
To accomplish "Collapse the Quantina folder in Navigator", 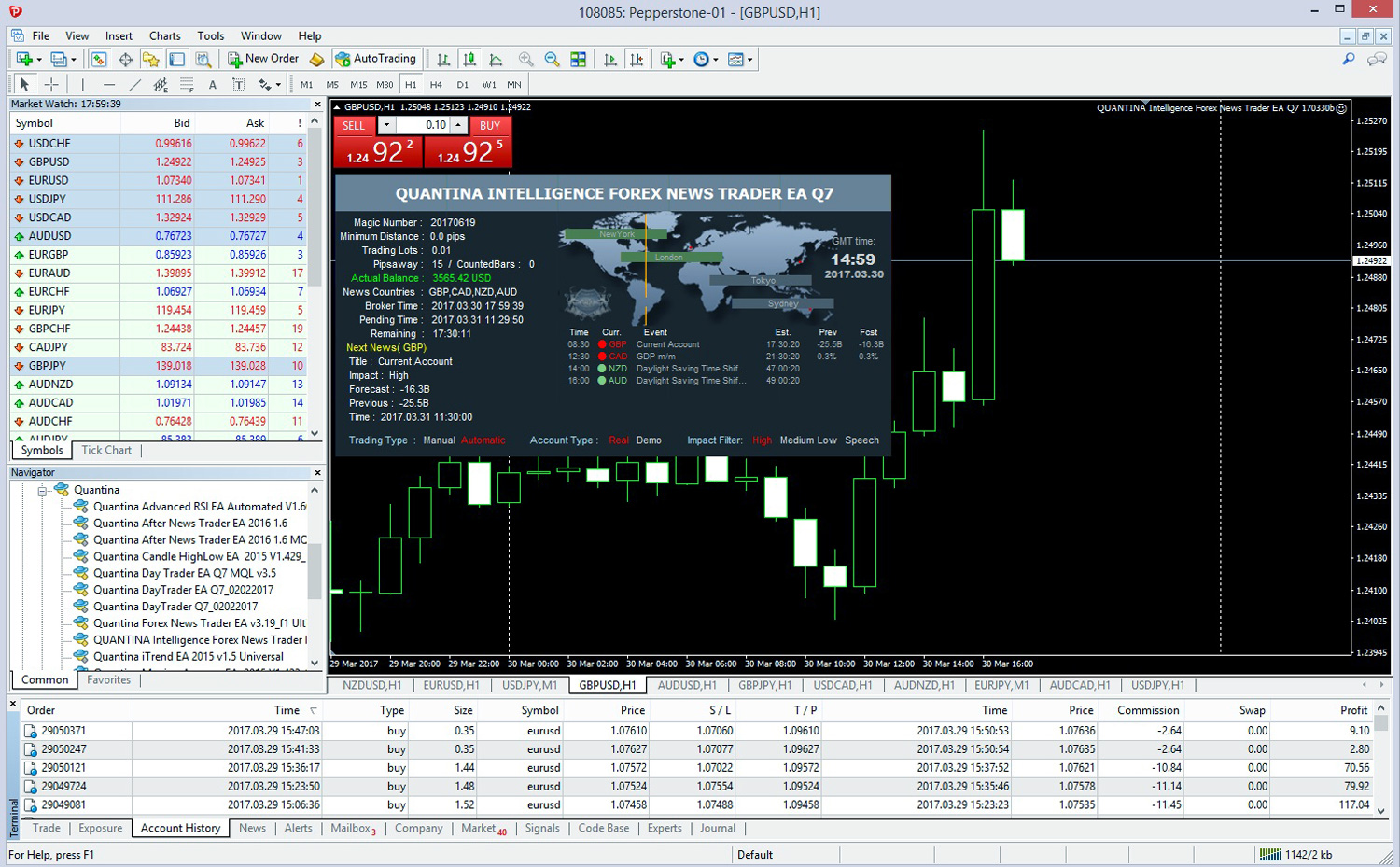I will (42, 490).
